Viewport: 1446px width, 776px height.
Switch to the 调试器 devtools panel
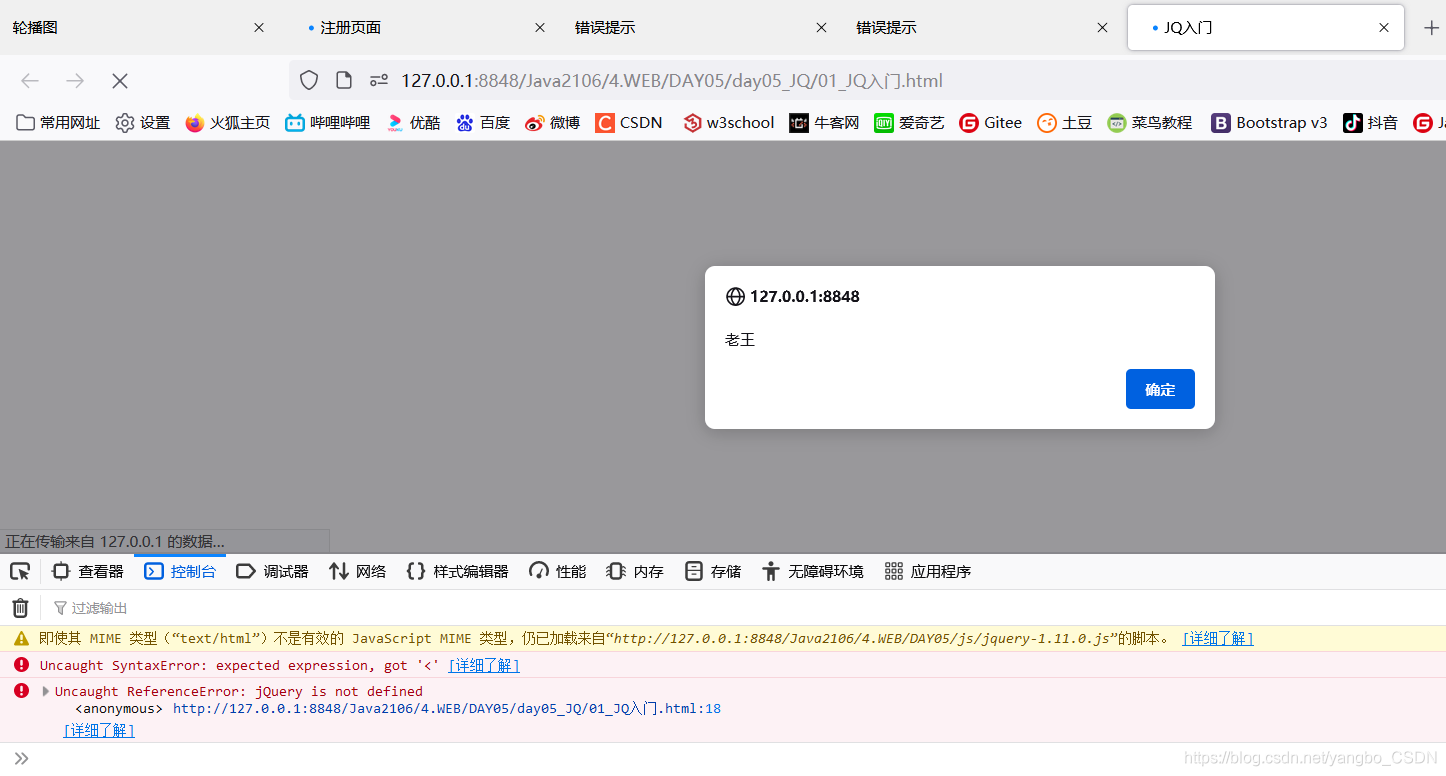[272, 572]
